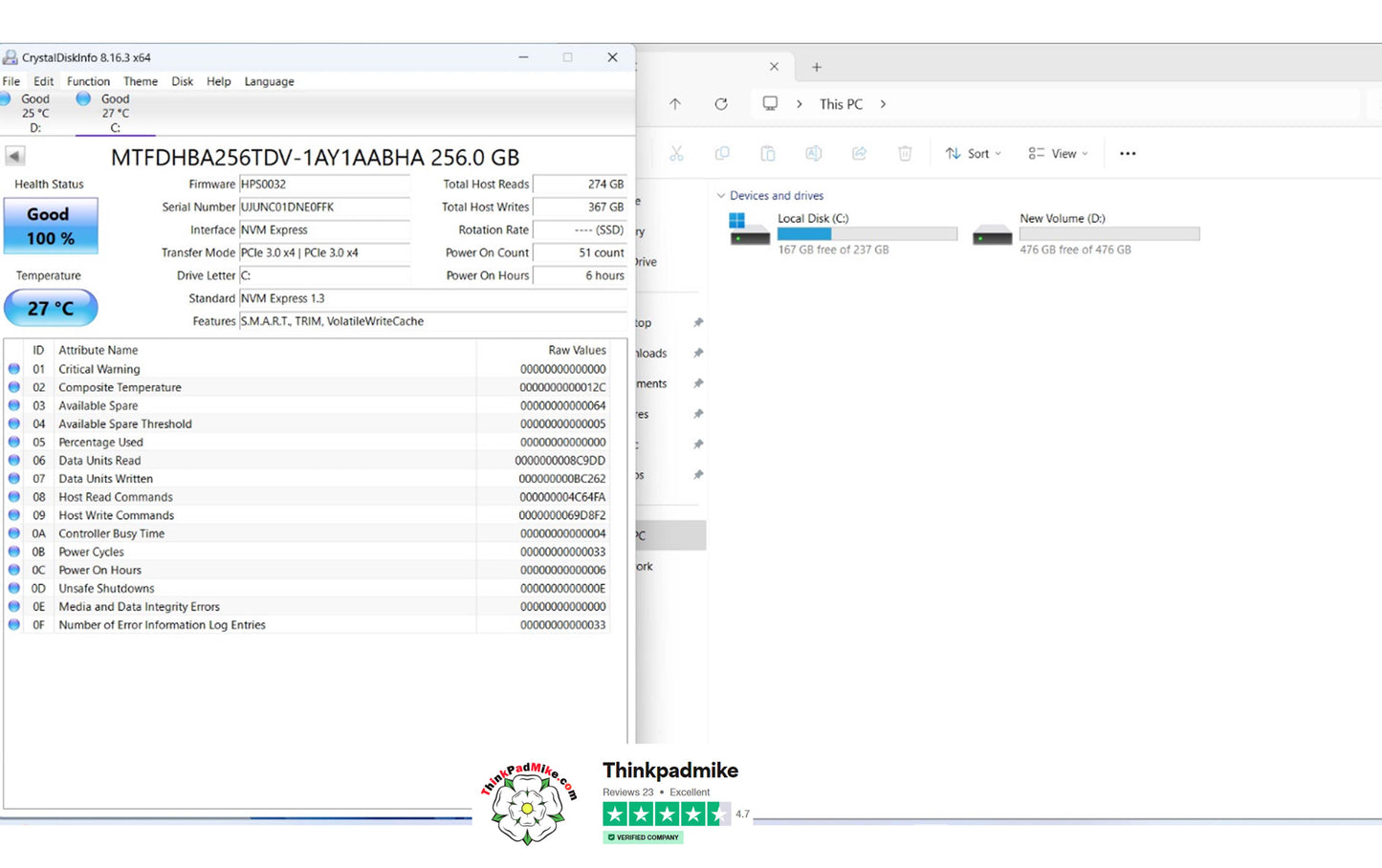1382x868 pixels.
Task: Open the Theme menu
Action: [x=141, y=81]
